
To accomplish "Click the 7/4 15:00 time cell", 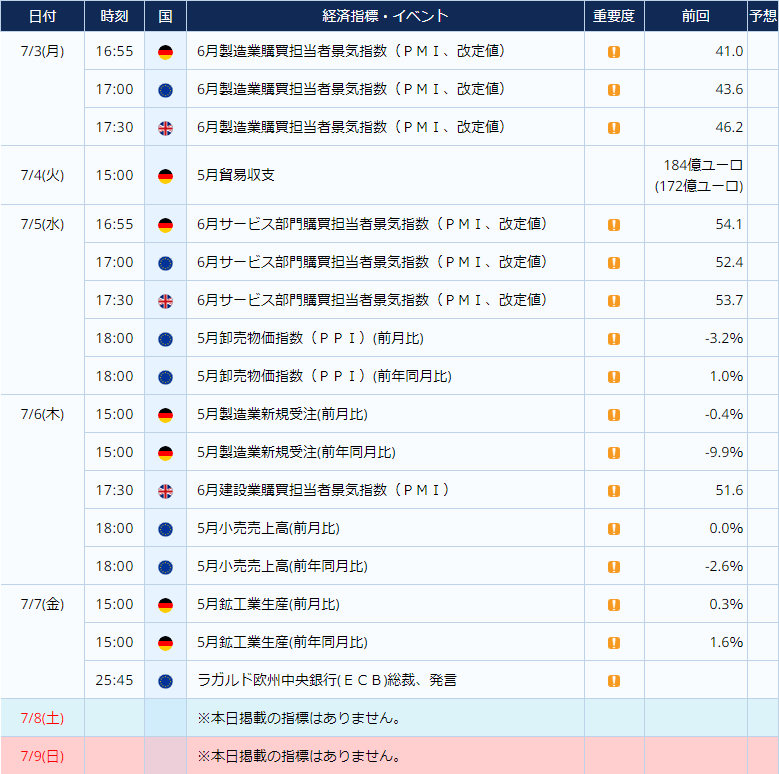I will click(114, 175).
